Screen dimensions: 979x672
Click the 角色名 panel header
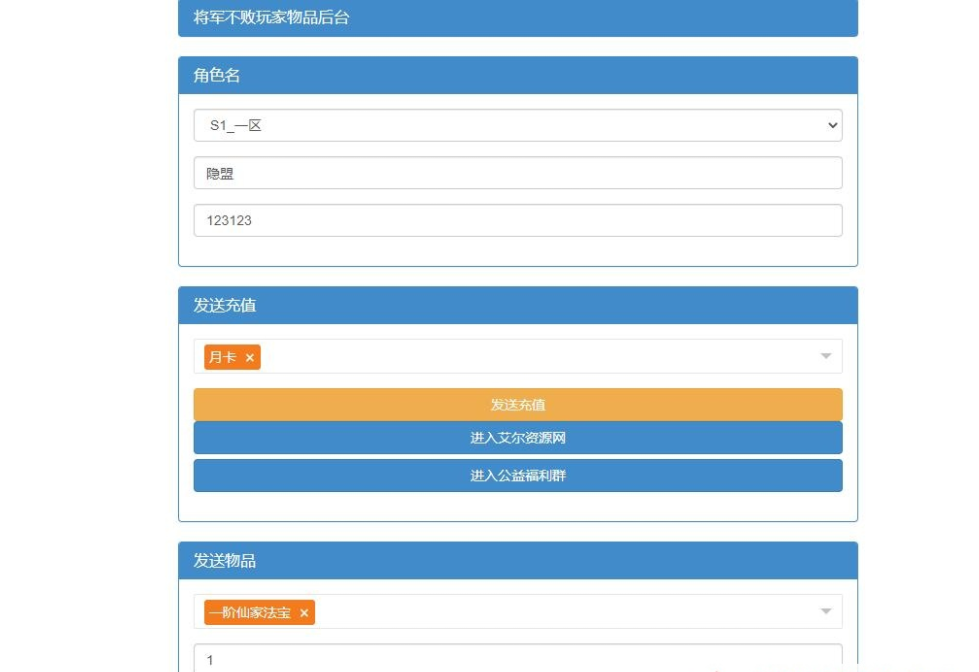pos(517,76)
